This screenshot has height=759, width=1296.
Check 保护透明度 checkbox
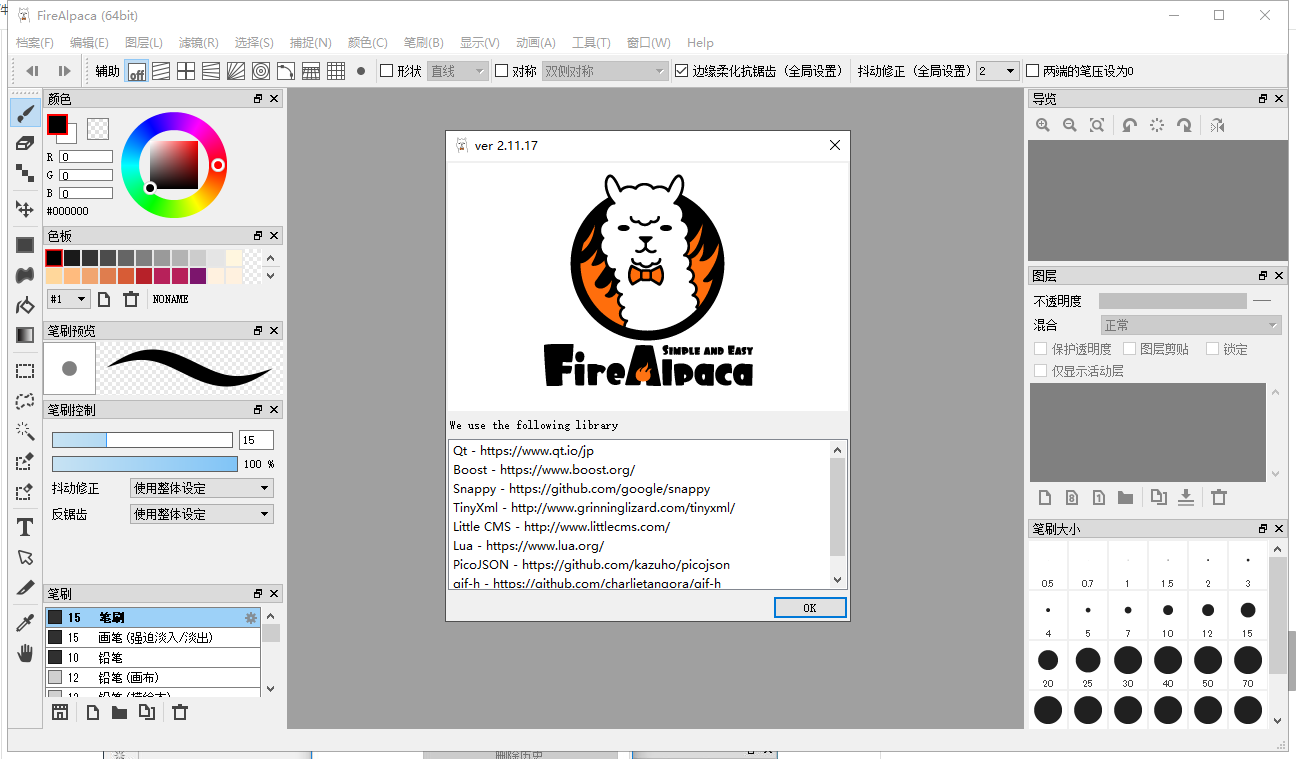click(1041, 349)
